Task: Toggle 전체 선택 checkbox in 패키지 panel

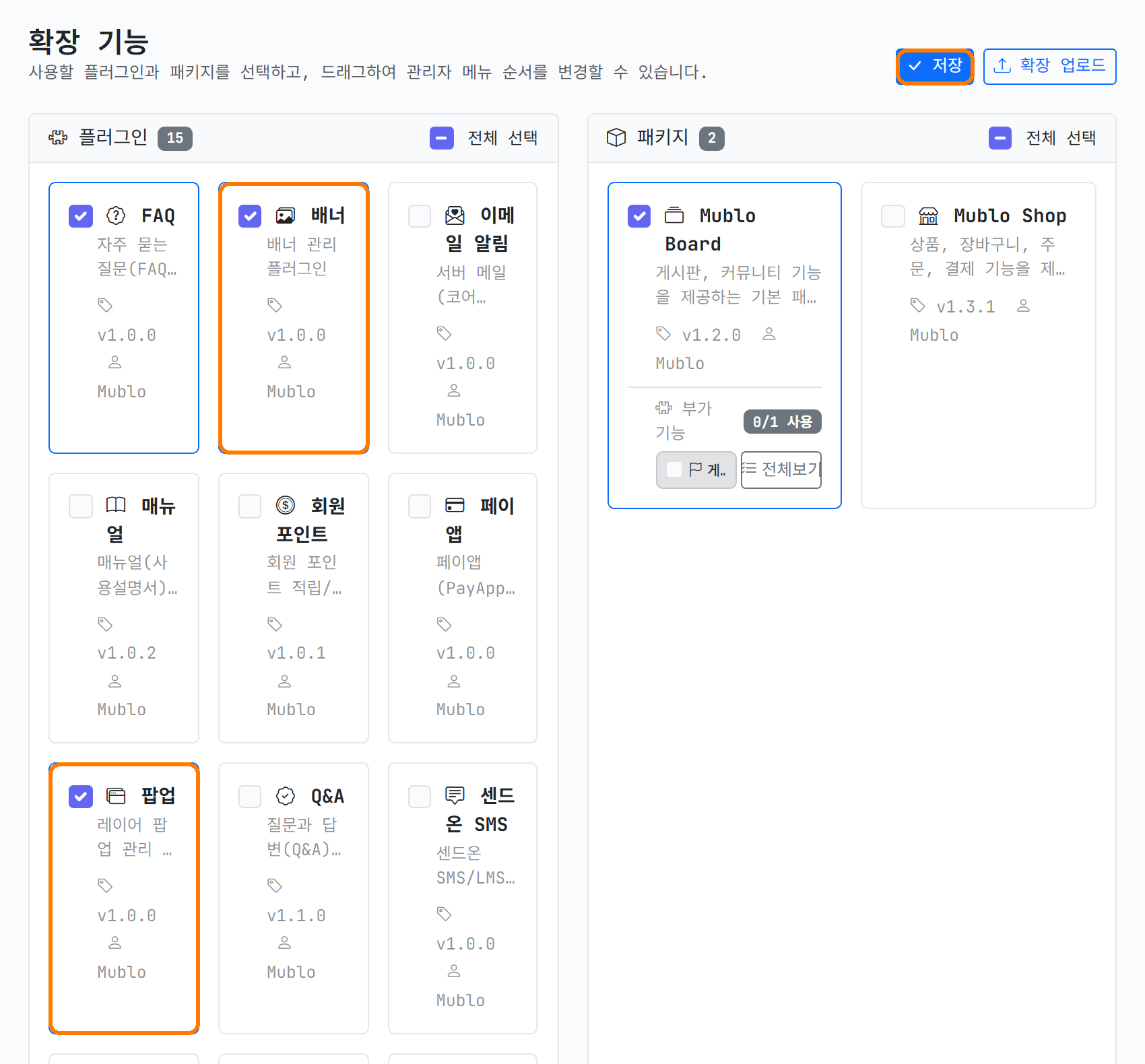Action: 1000,138
